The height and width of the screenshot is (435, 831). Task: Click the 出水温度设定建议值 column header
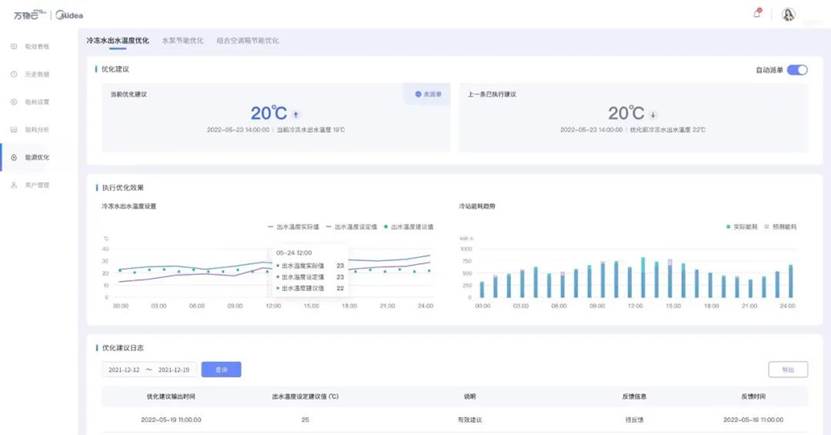305,396
